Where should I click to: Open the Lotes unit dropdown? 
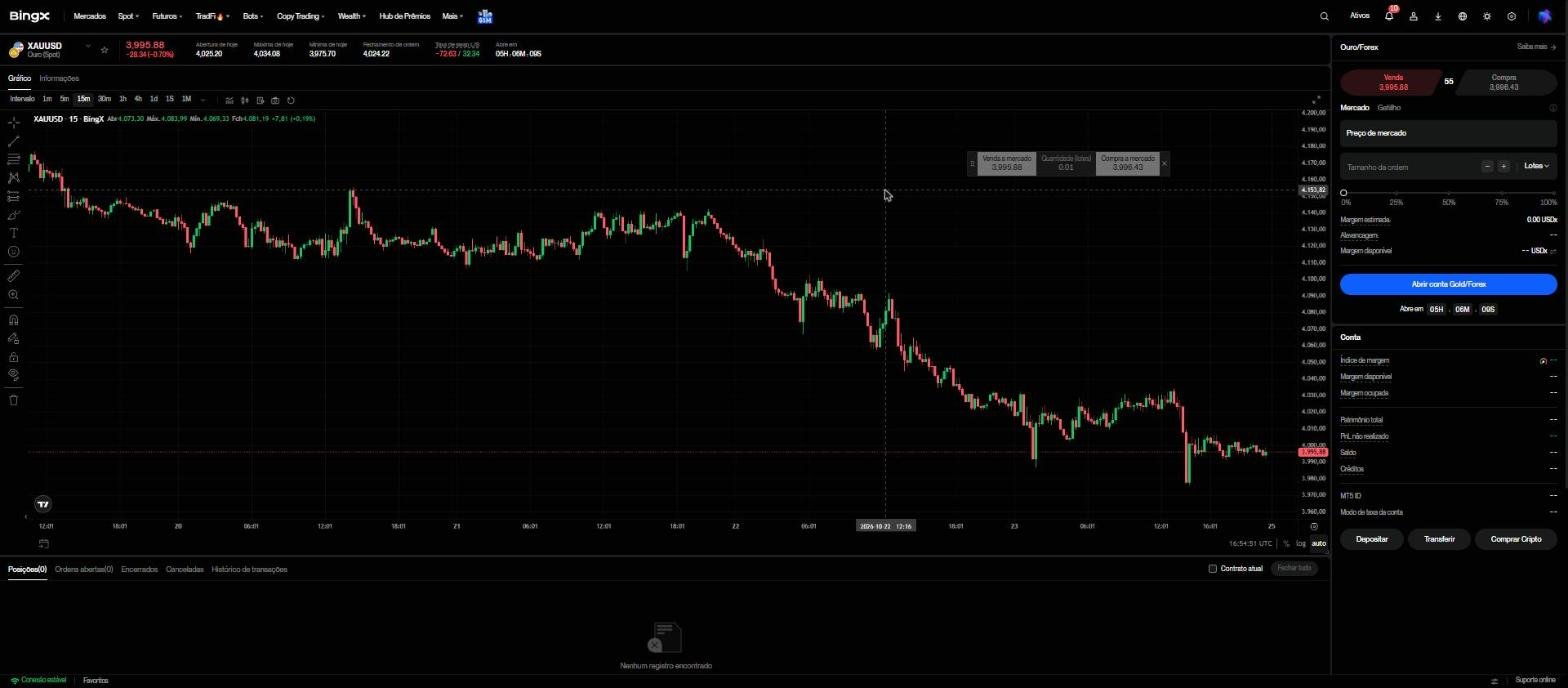point(1537,166)
